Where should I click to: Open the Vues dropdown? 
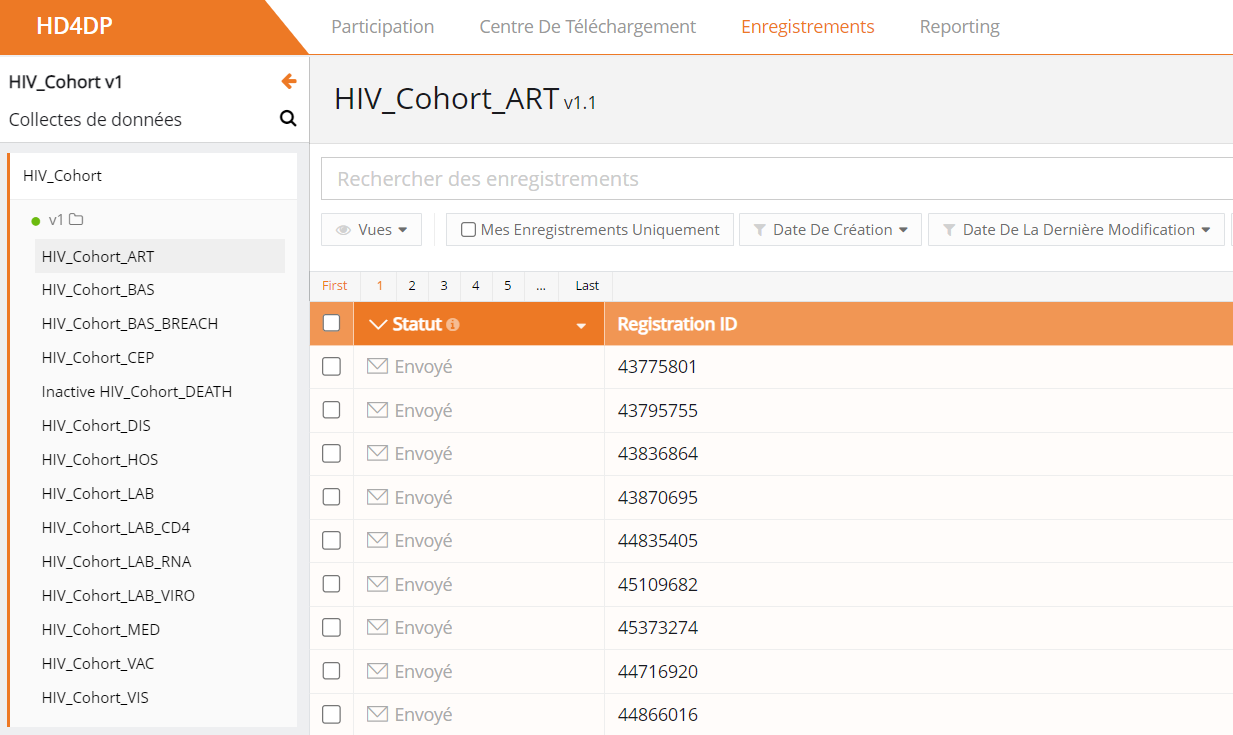[x=371, y=230]
